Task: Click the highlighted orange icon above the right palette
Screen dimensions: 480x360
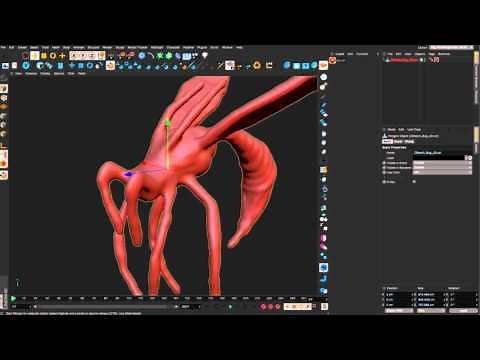Action: coord(323,65)
